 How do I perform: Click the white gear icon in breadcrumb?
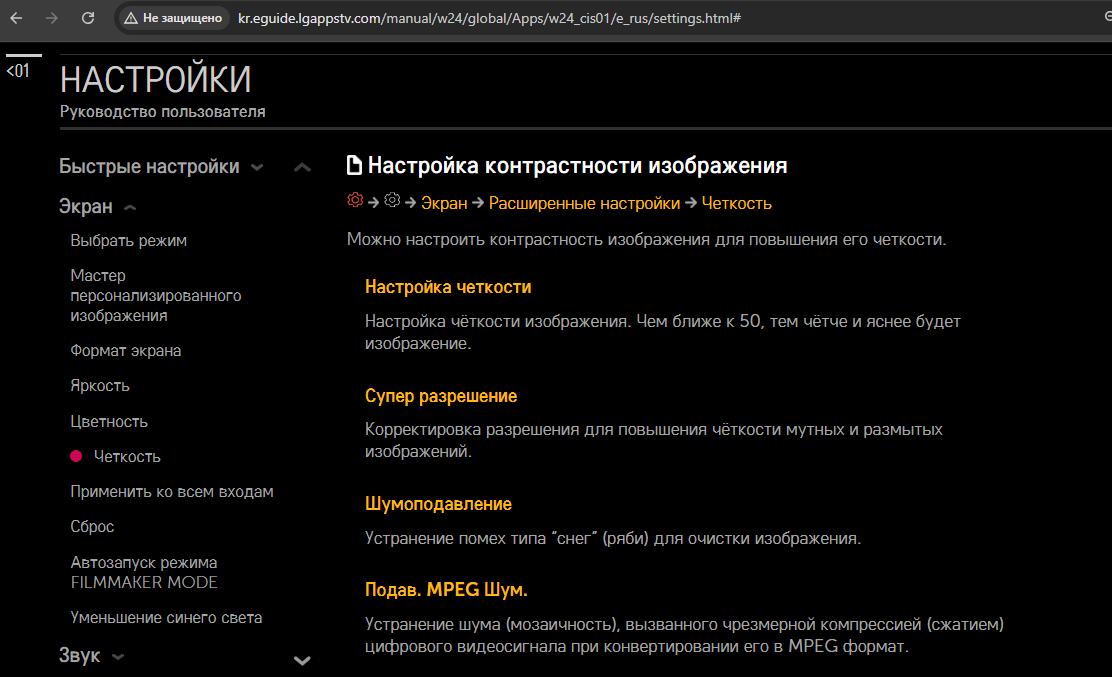[392, 201]
